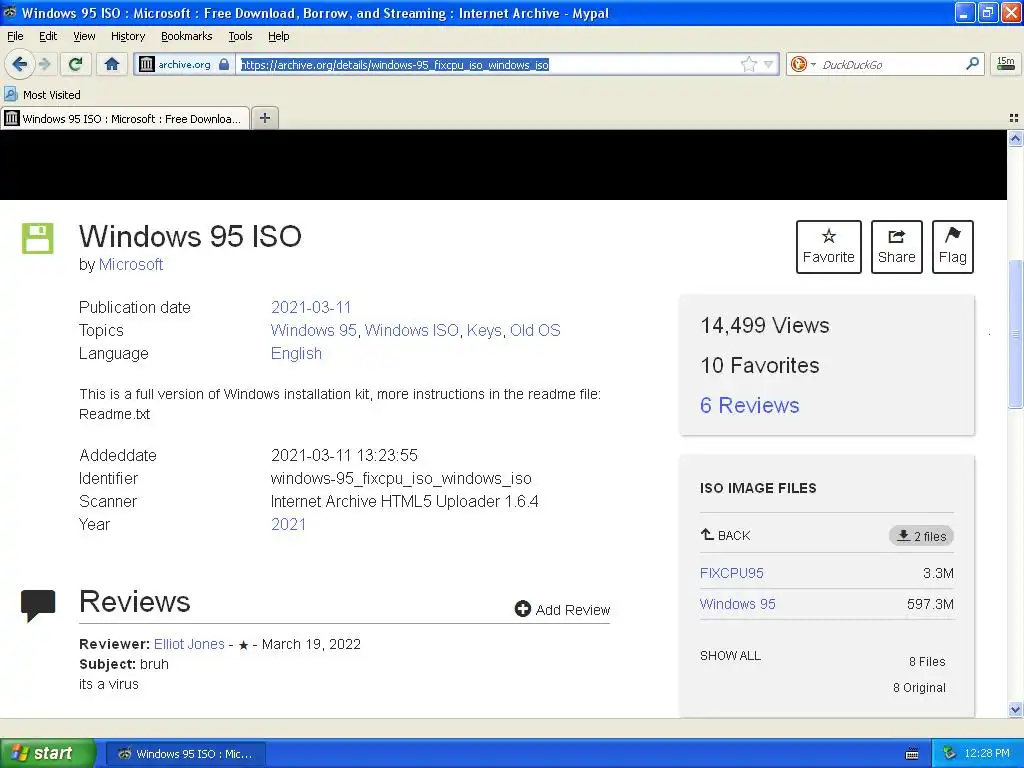Viewport: 1024px width, 768px height.
Task: Click the keyboard icon in system tray
Action: point(912,754)
